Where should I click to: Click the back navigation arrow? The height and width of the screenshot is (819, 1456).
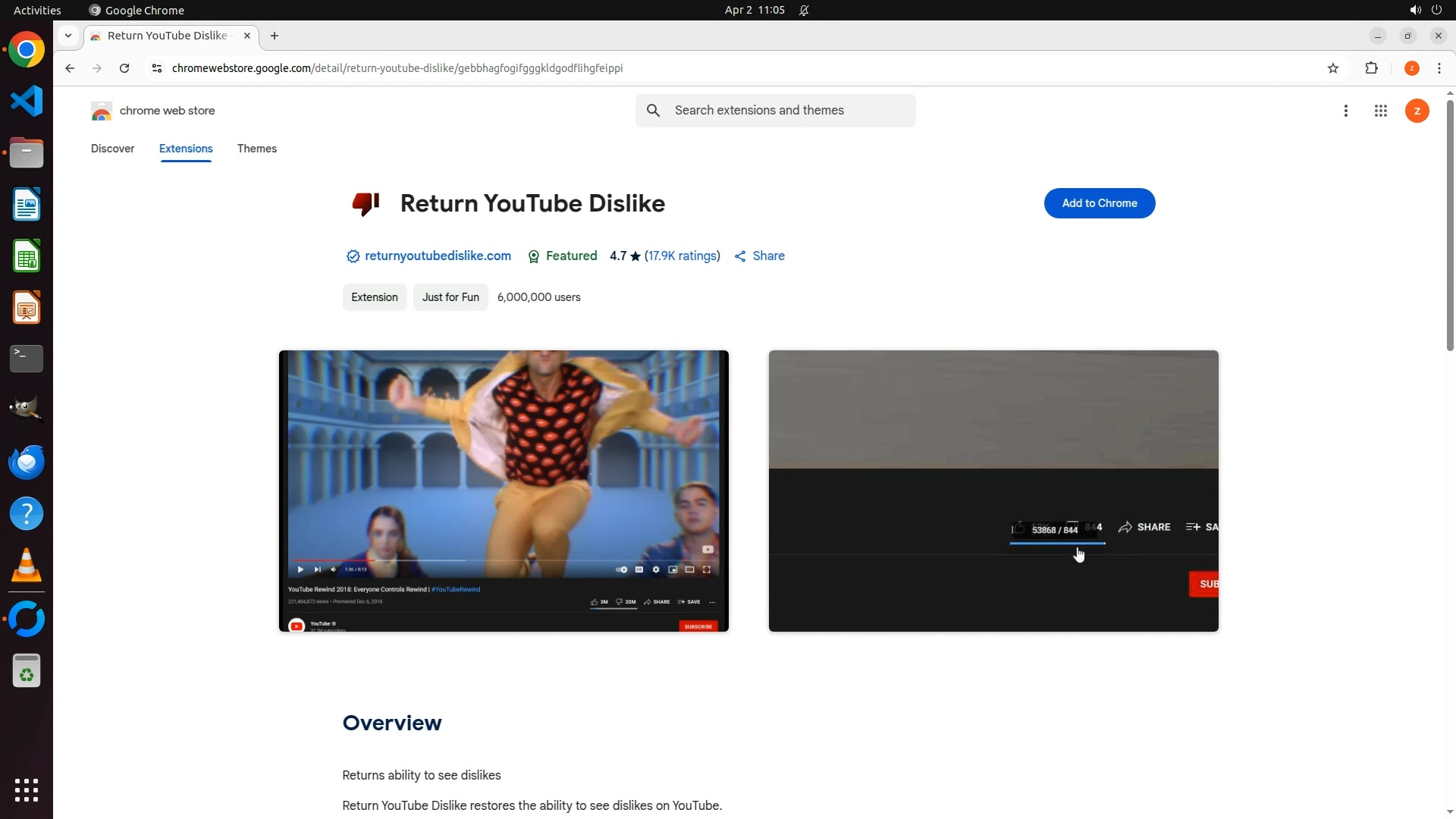[70, 68]
